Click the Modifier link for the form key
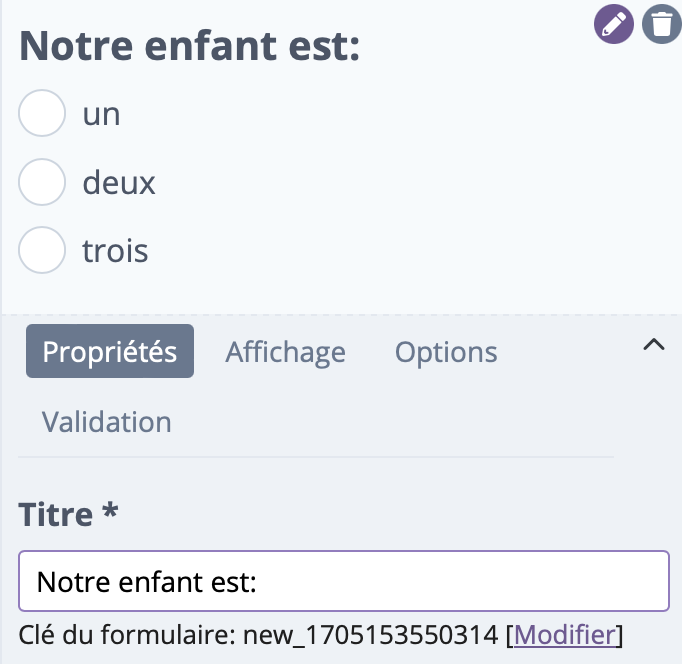682x664 pixels. [565, 635]
